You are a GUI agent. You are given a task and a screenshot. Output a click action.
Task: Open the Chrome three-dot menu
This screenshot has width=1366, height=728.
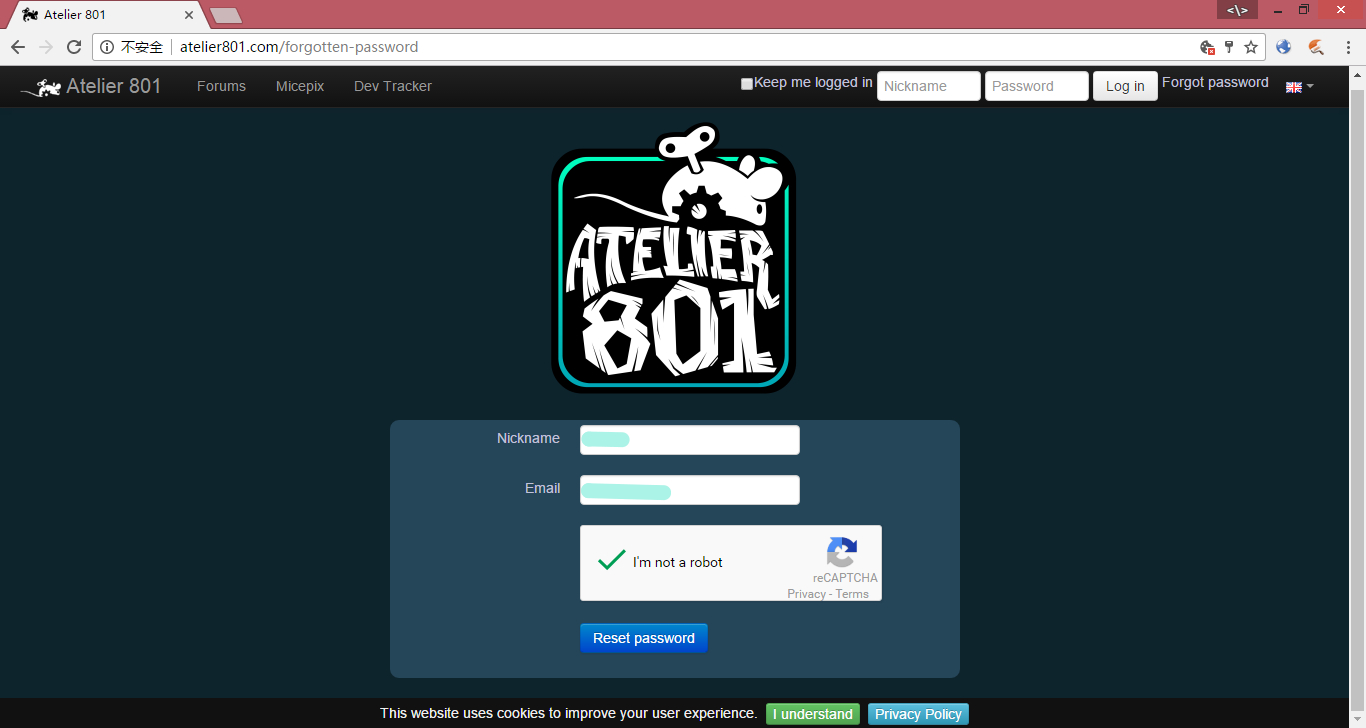tap(1347, 47)
